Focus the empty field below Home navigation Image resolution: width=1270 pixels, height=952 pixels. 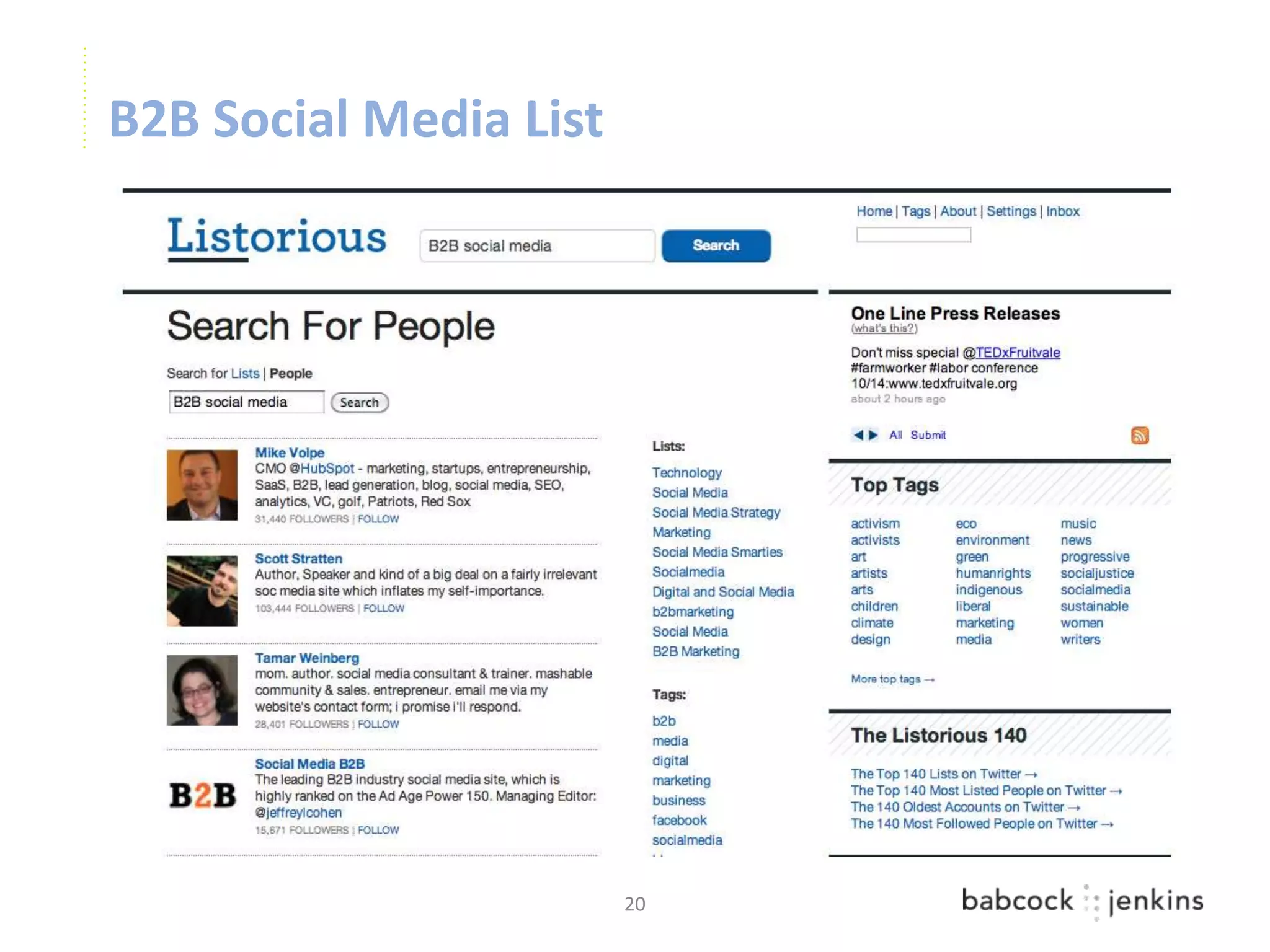click(x=913, y=235)
